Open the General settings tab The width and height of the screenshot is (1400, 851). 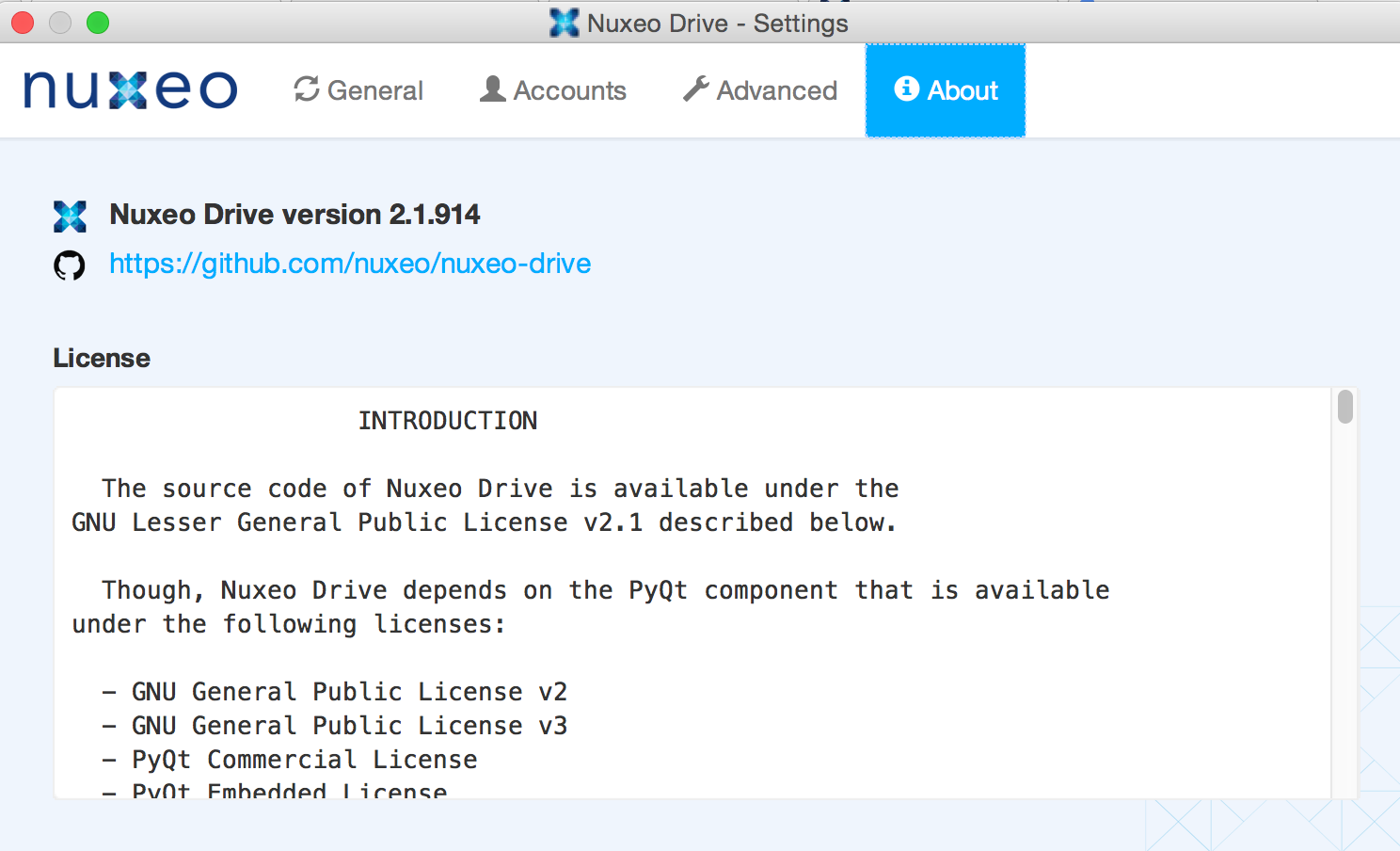358,90
